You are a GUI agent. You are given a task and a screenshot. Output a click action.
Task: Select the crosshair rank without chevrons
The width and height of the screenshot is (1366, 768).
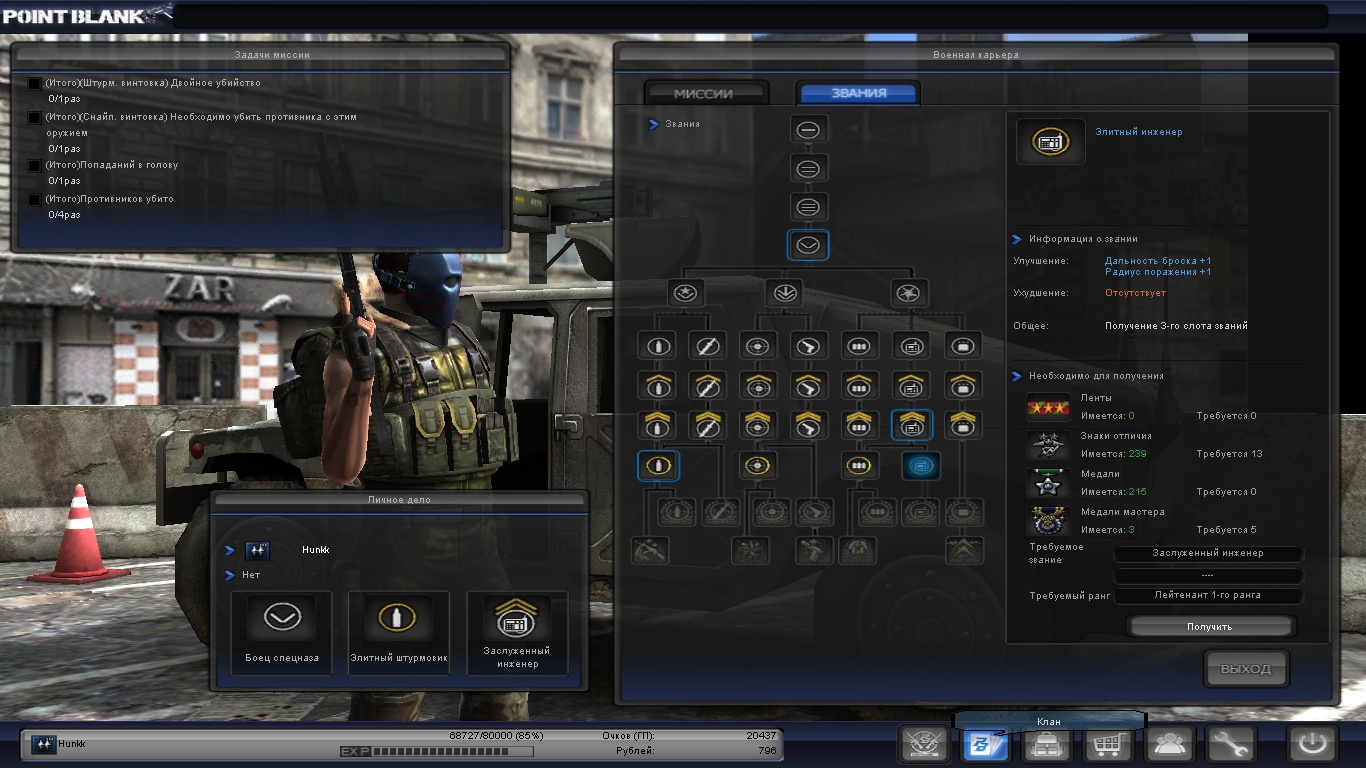coord(758,346)
